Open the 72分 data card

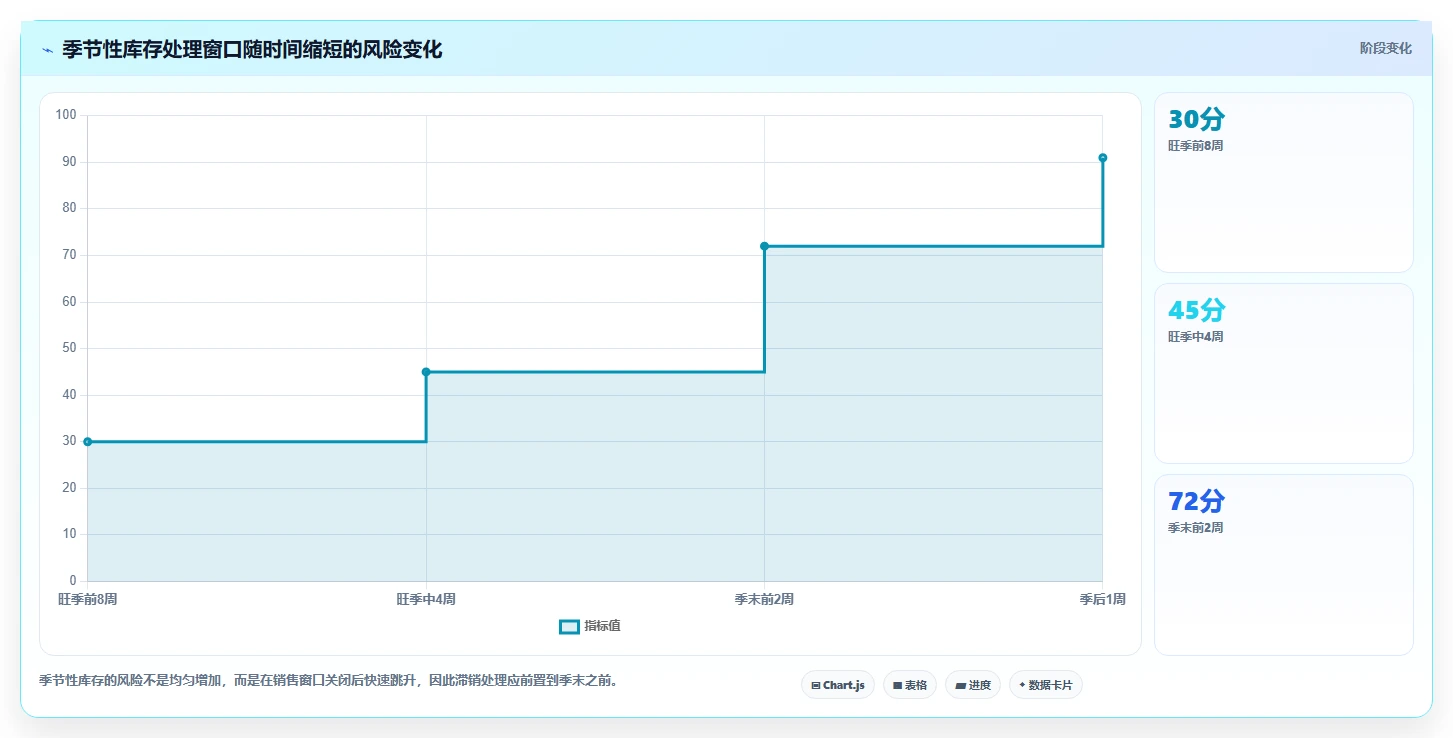coord(1283,564)
